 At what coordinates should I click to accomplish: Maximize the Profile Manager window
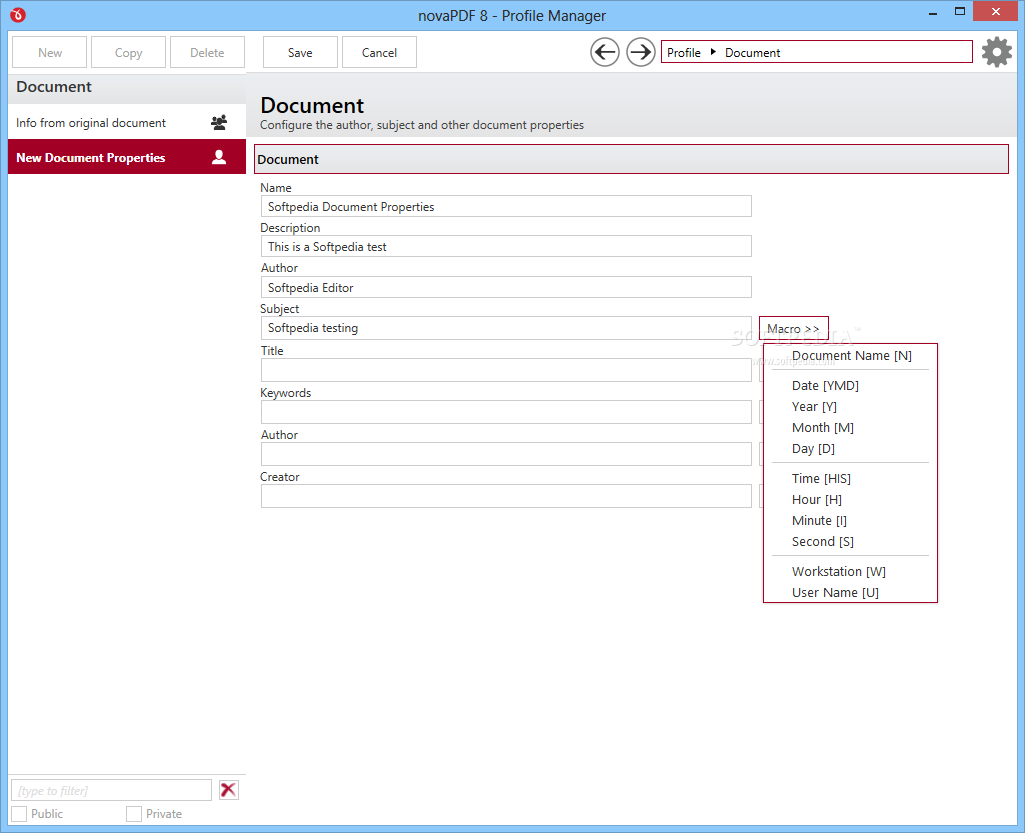pyautogui.click(x=960, y=11)
